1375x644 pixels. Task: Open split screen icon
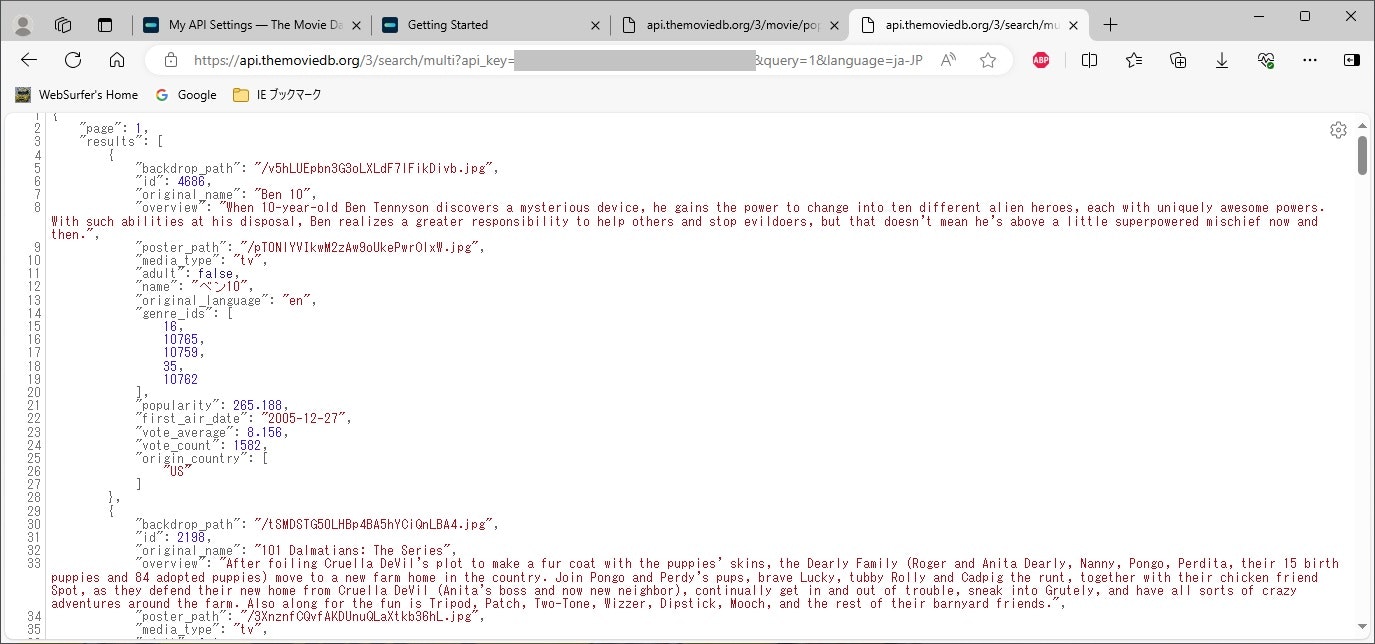tap(1090, 60)
